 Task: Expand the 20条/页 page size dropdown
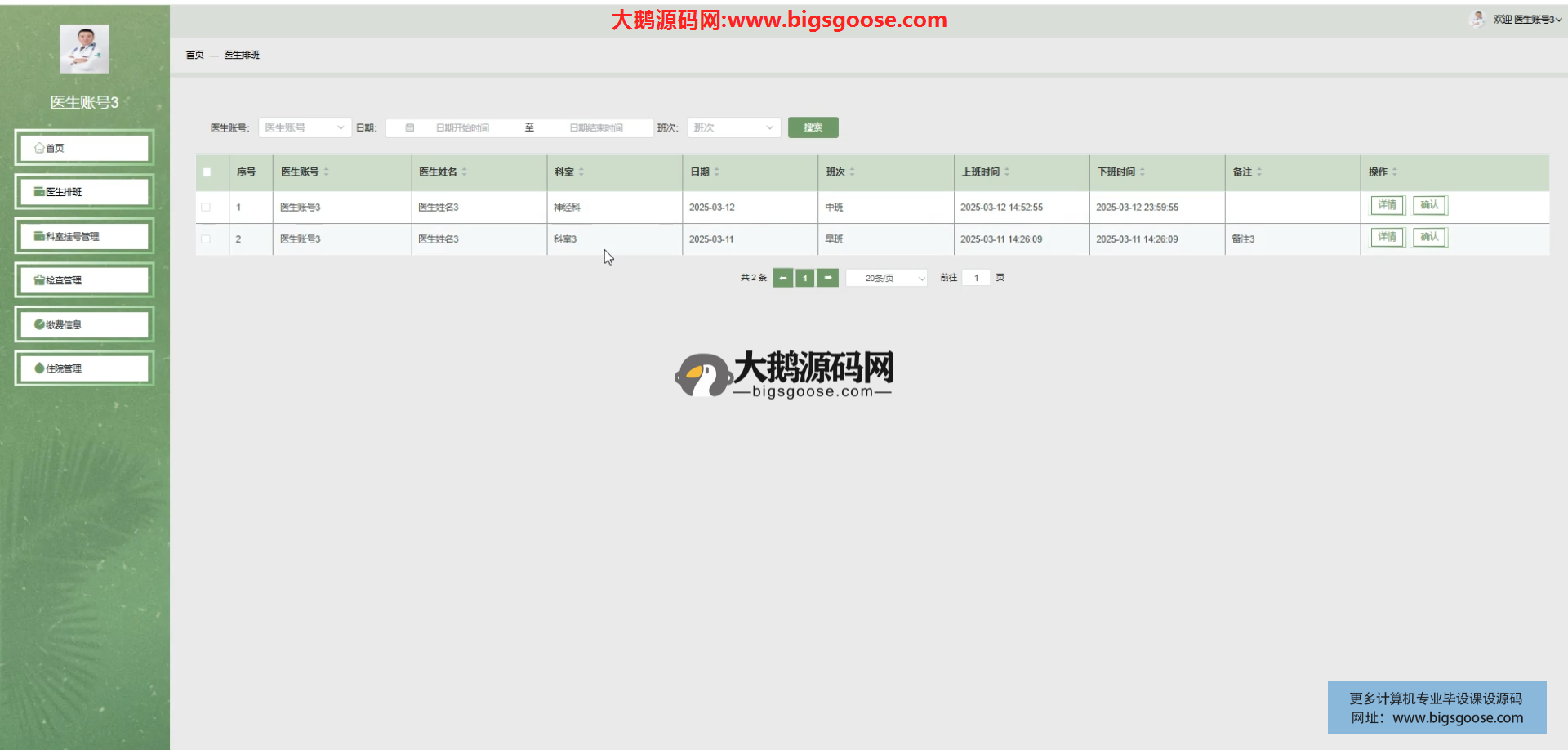click(x=886, y=279)
